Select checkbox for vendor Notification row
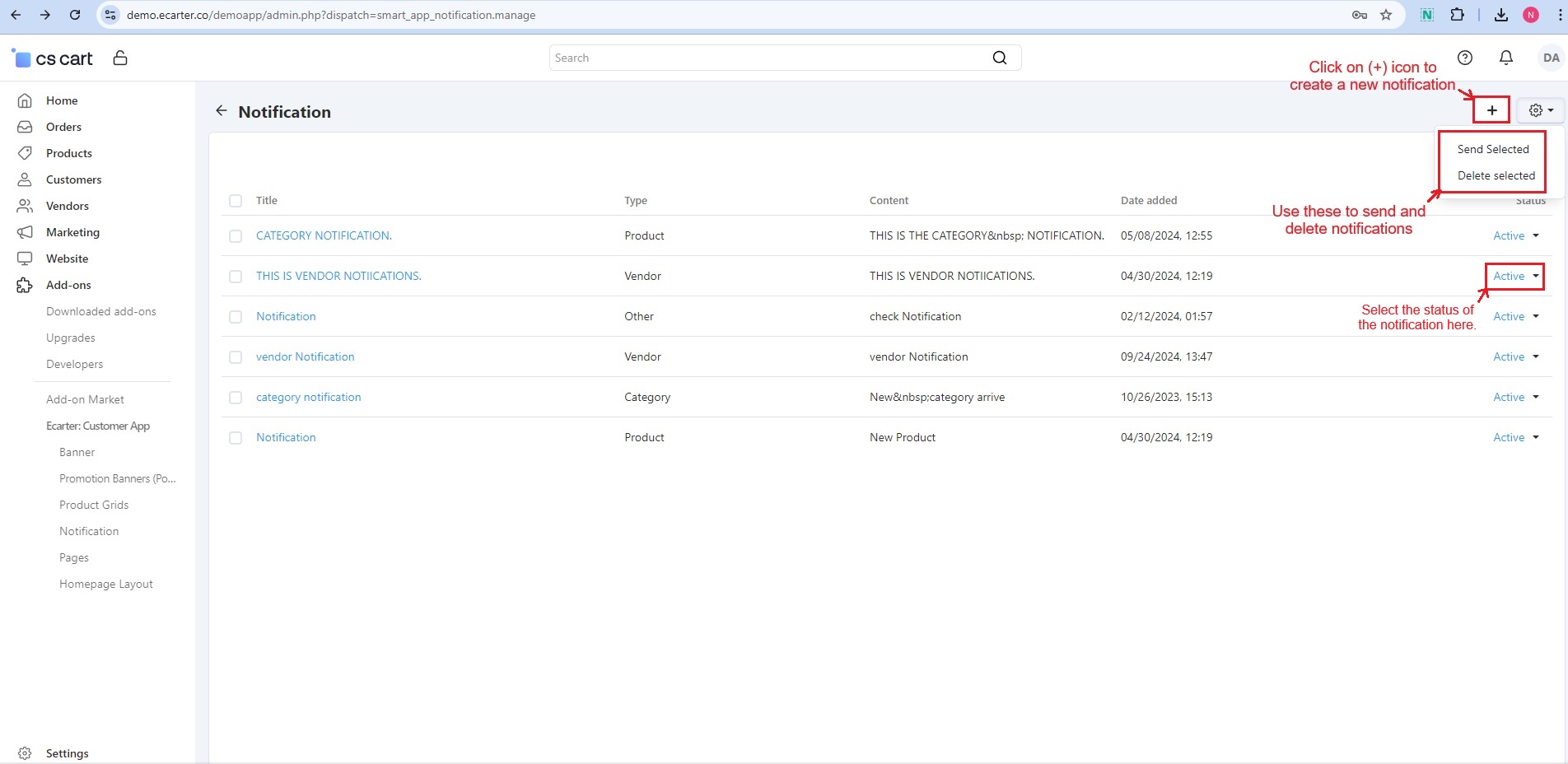Screen dimensions: 1568x764 pos(236,357)
